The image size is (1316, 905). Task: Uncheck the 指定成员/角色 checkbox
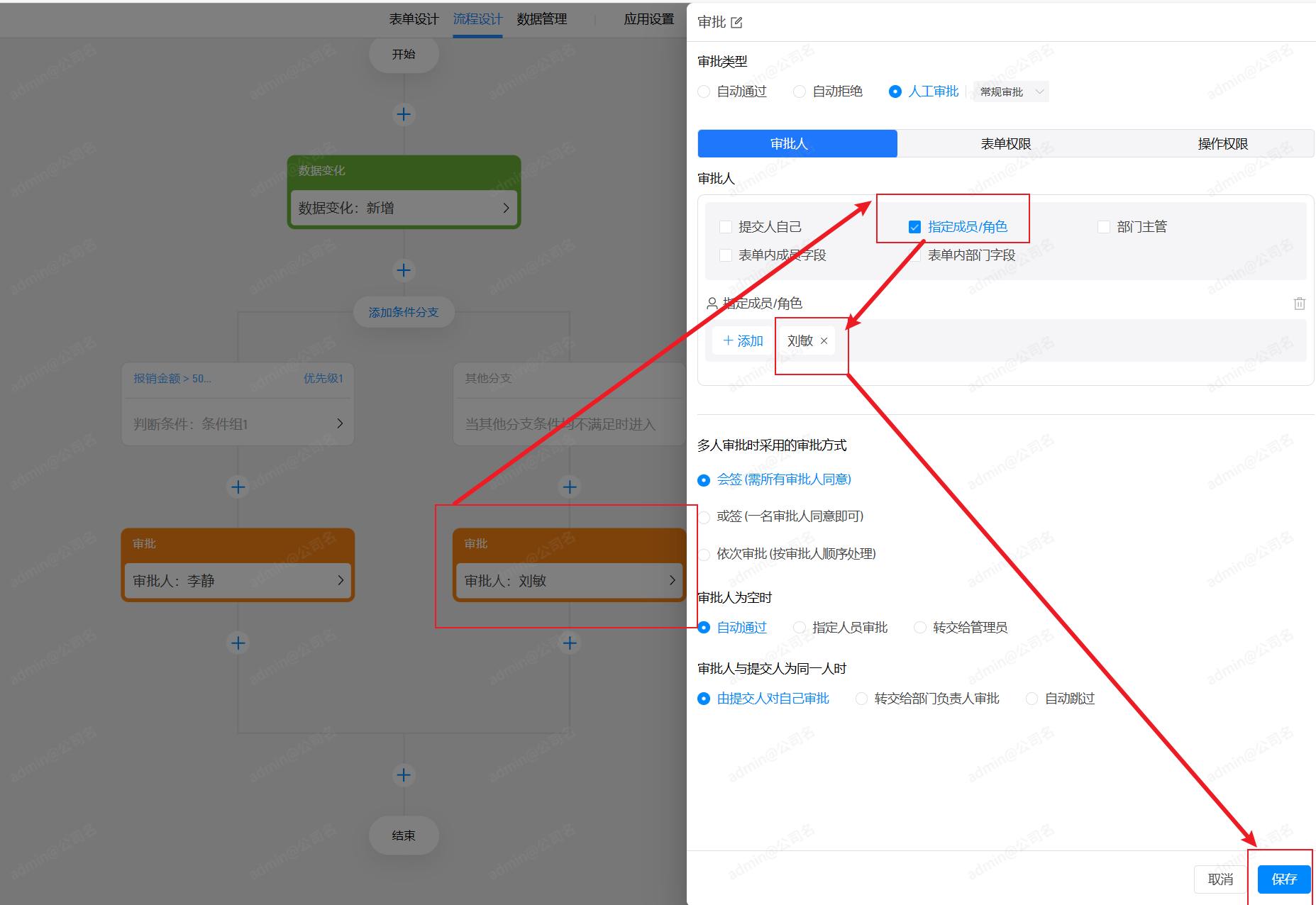pos(914,227)
